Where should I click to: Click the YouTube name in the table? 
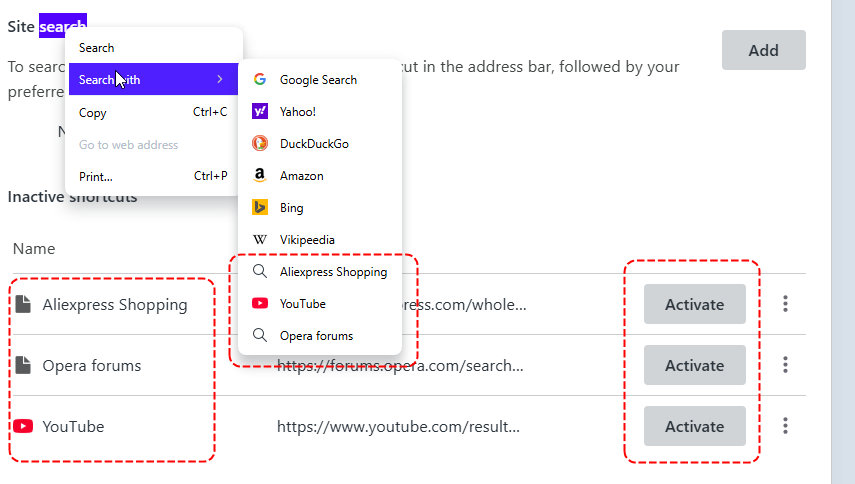click(x=73, y=426)
